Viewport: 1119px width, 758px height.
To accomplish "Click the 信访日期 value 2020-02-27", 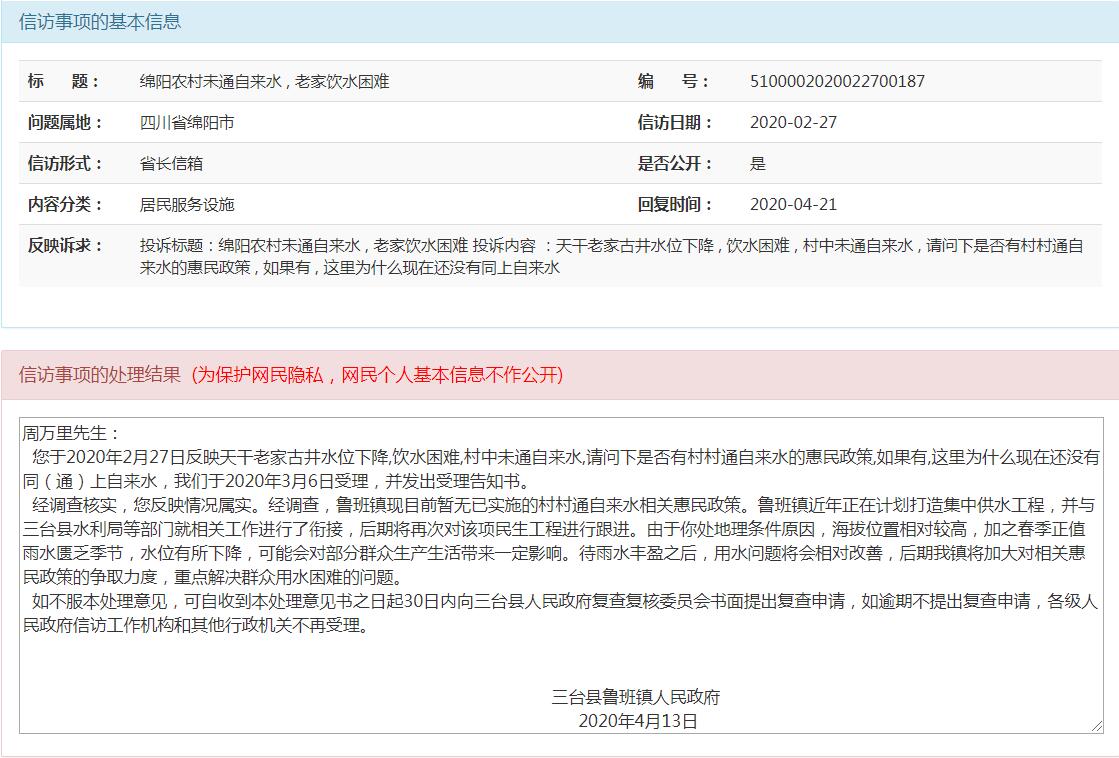I will (x=793, y=123).
